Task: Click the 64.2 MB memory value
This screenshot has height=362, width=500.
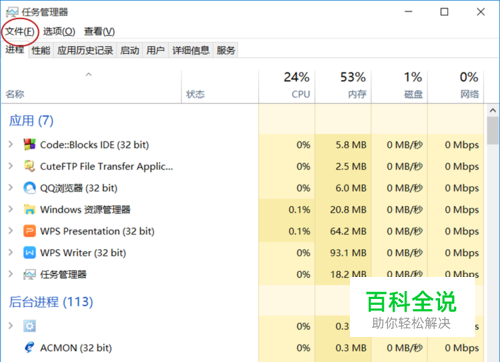Action: click(348, 231)
